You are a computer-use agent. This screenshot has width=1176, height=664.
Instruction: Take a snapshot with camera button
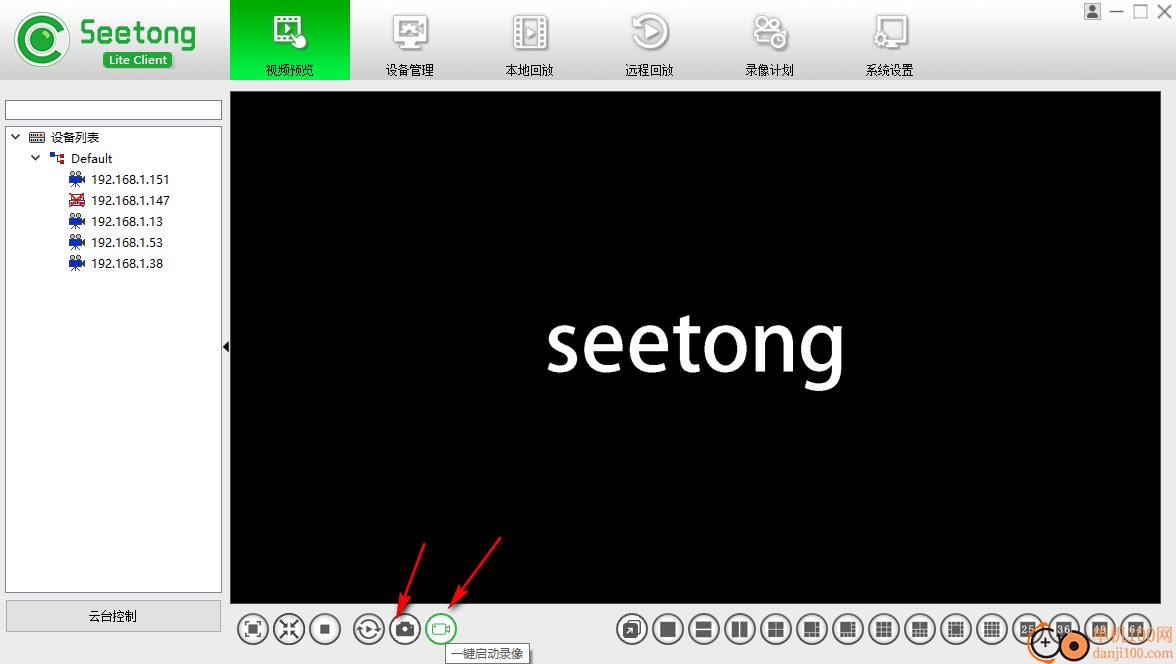(x=404, y=629)
